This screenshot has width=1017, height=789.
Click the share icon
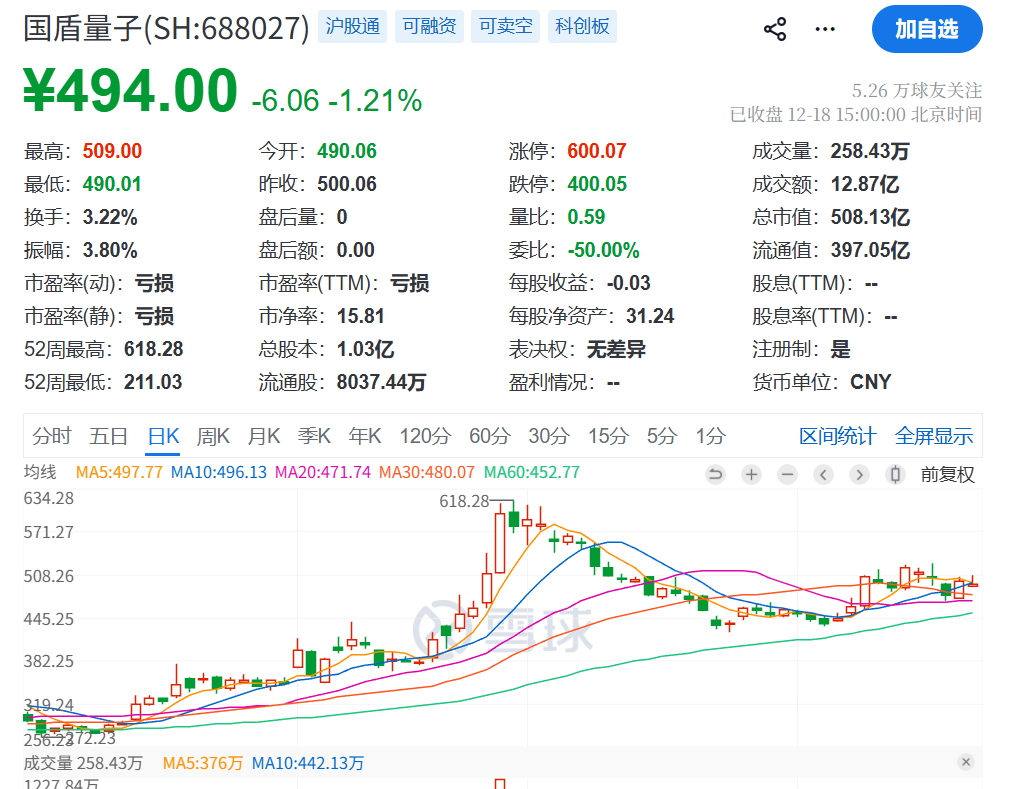tap(775, 29)
